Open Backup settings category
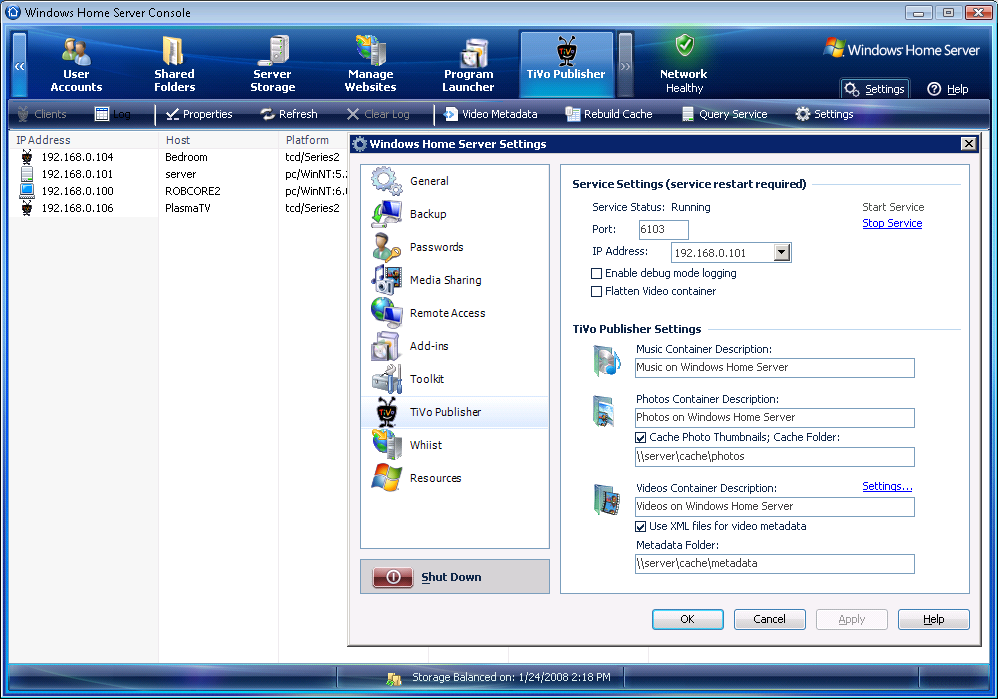The image size is (998, 699). coord(454,214)
